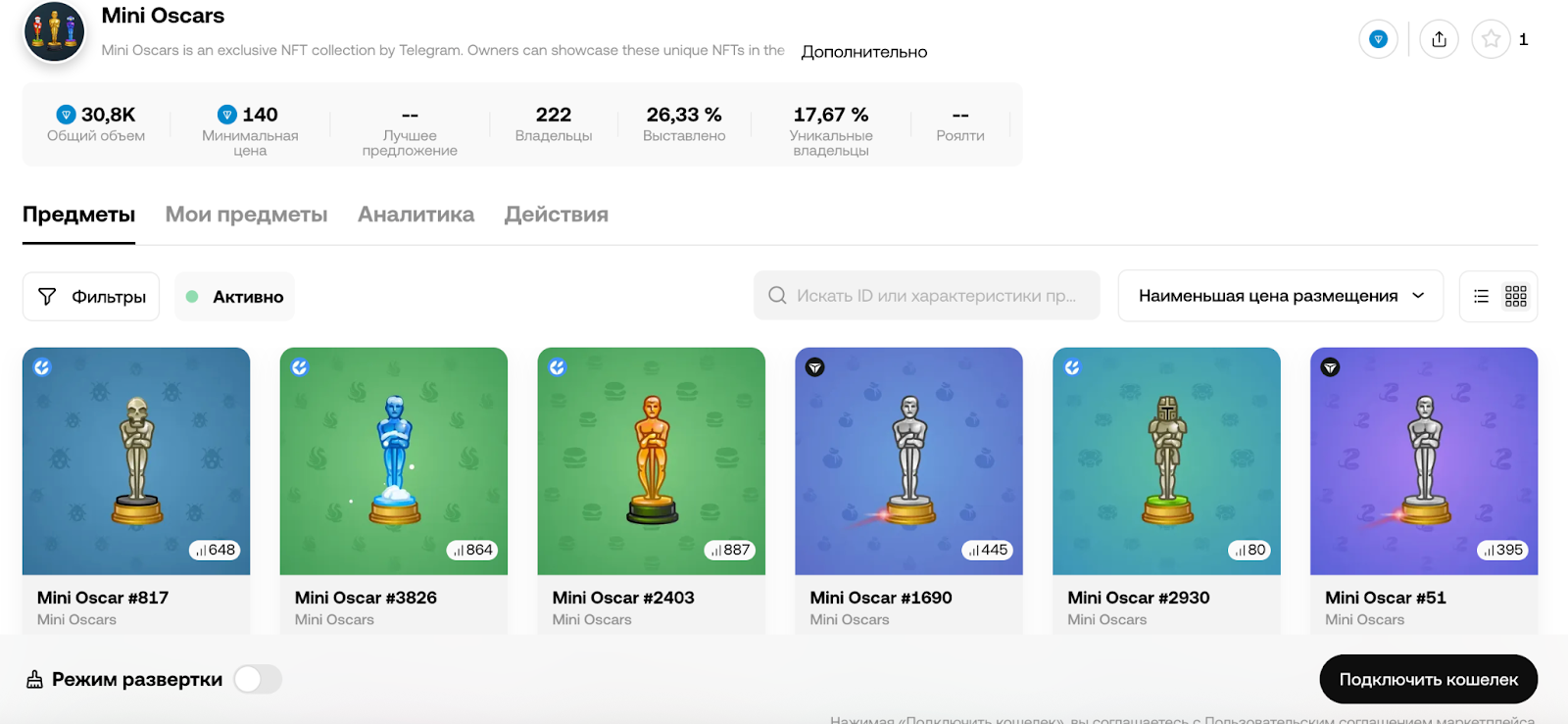1568x724 pixels.
Task: Toggle the Режим развертки switch
Action: (258, 679)
